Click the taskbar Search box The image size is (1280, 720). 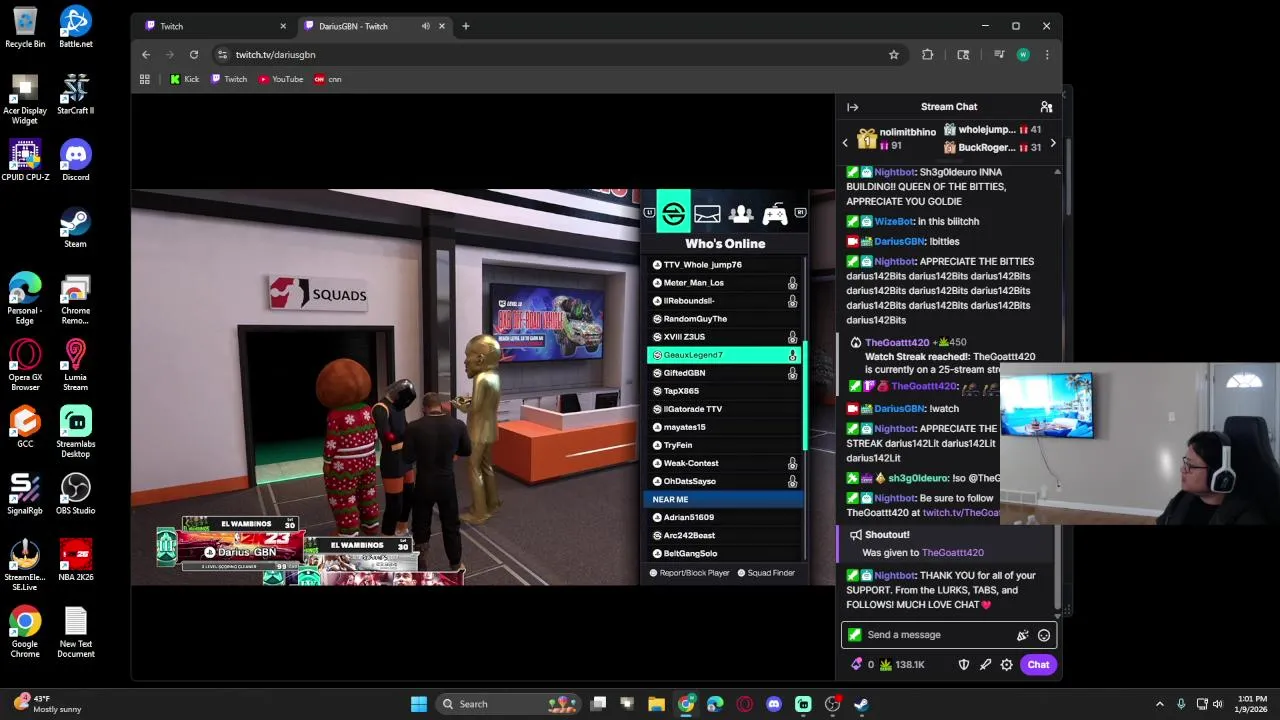tap(509, 704)
